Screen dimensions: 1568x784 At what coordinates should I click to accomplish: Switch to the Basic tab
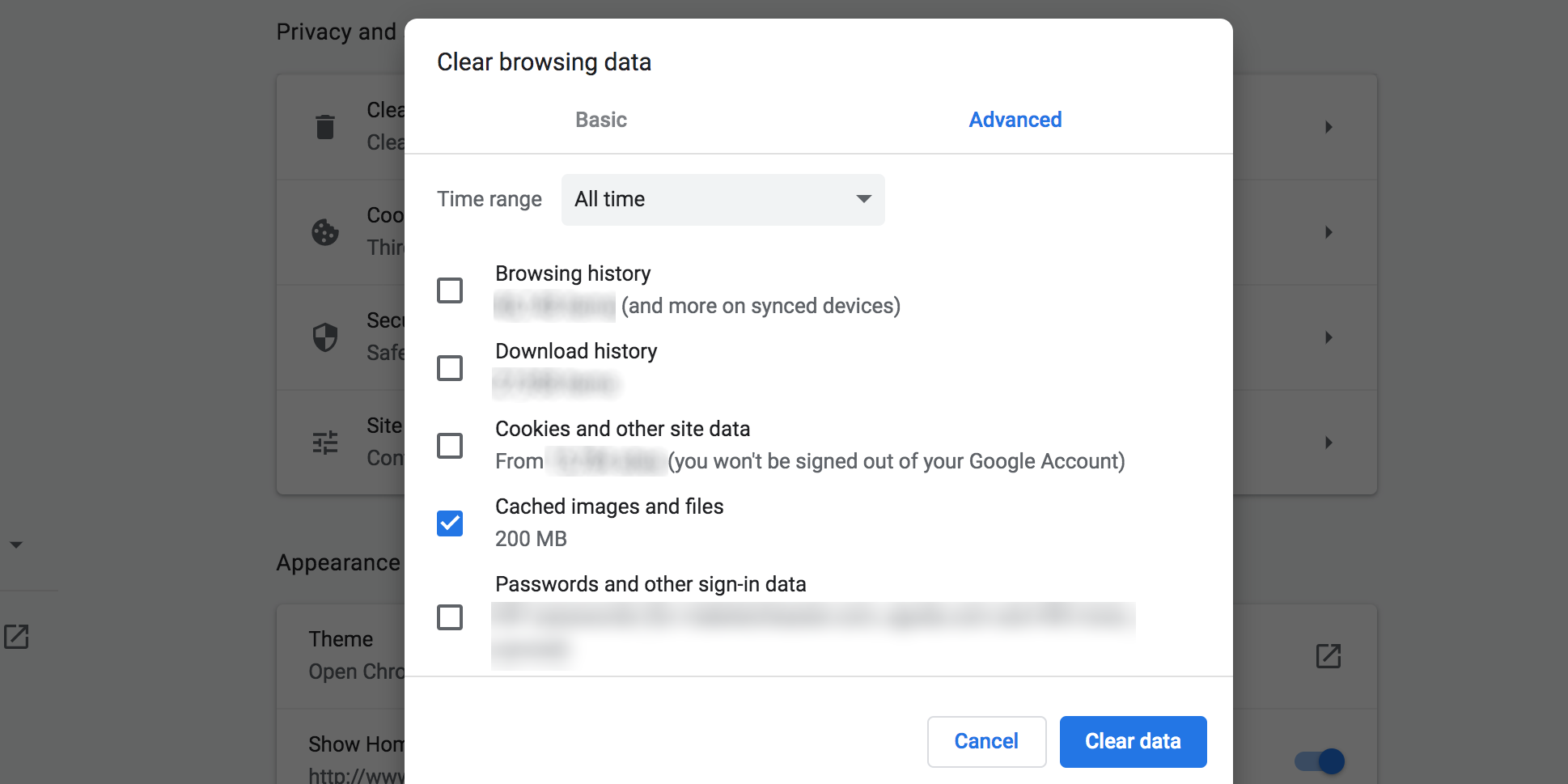click(x=600, y=119)
